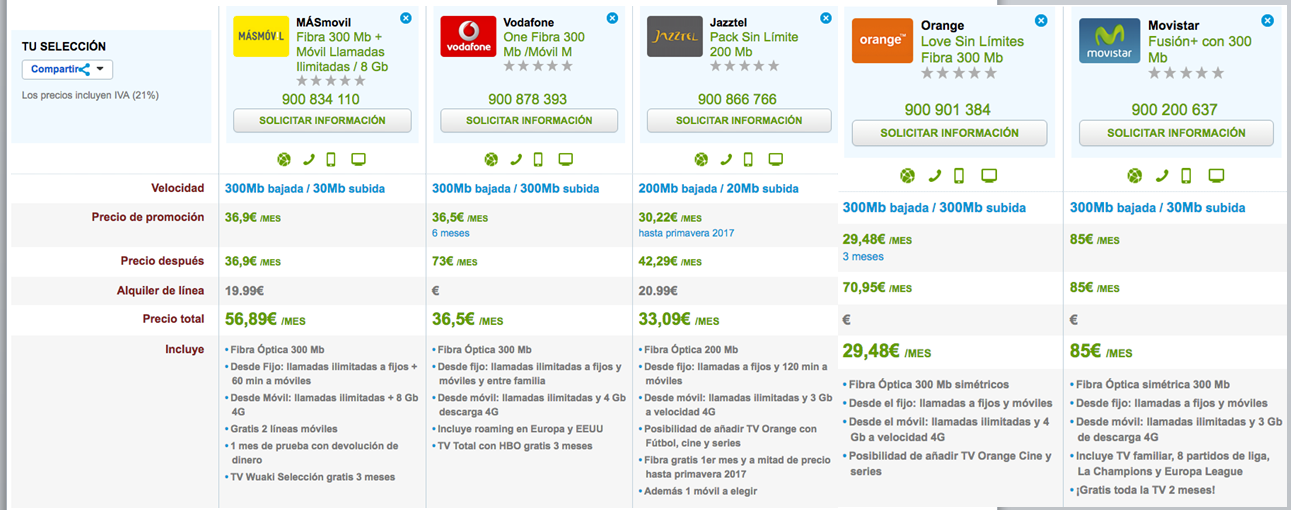The image size is (1291, 510).
Task: Click MÁSmovil landline phone icon
Action: [309, 159]
